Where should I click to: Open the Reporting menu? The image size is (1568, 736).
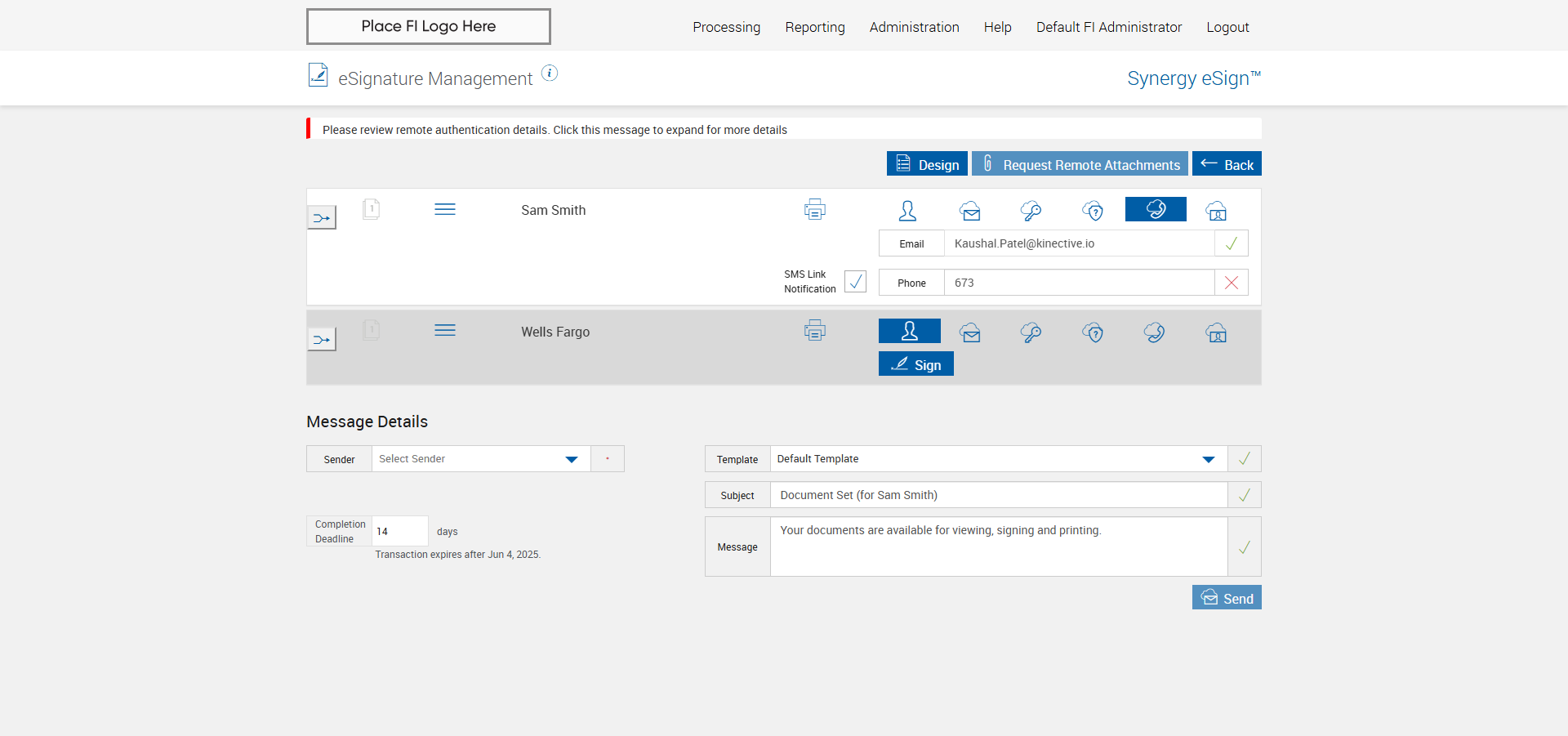coord(815,27)
